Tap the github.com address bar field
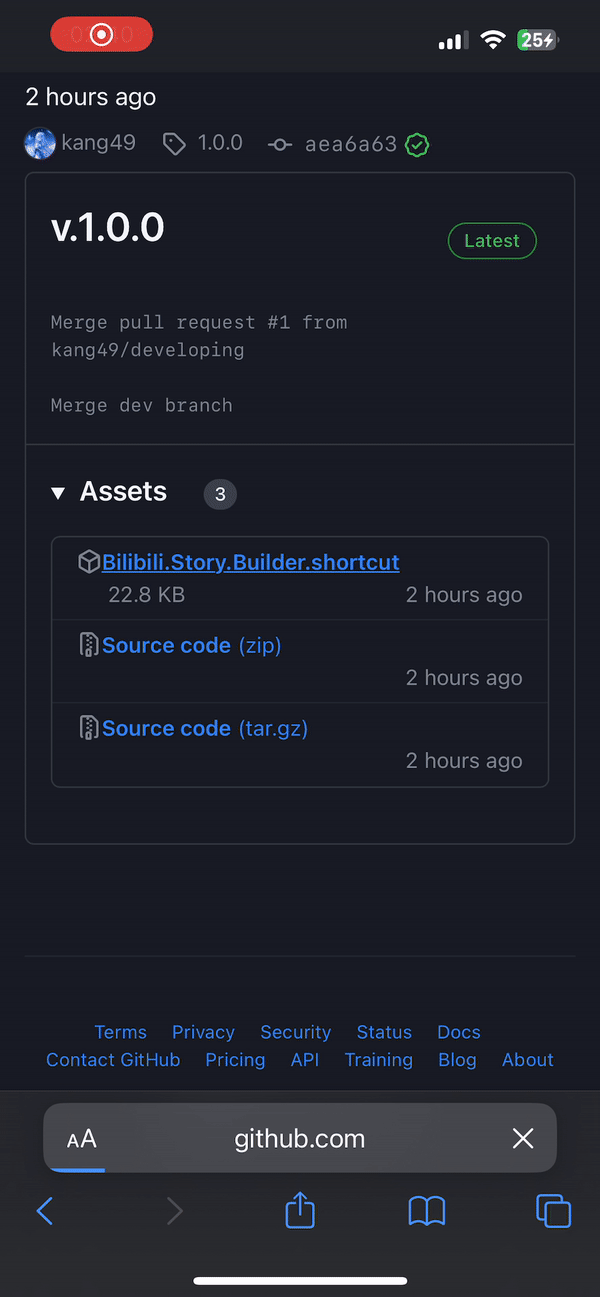This screenshot has width=600, height=1297. tap(299, 1138)
